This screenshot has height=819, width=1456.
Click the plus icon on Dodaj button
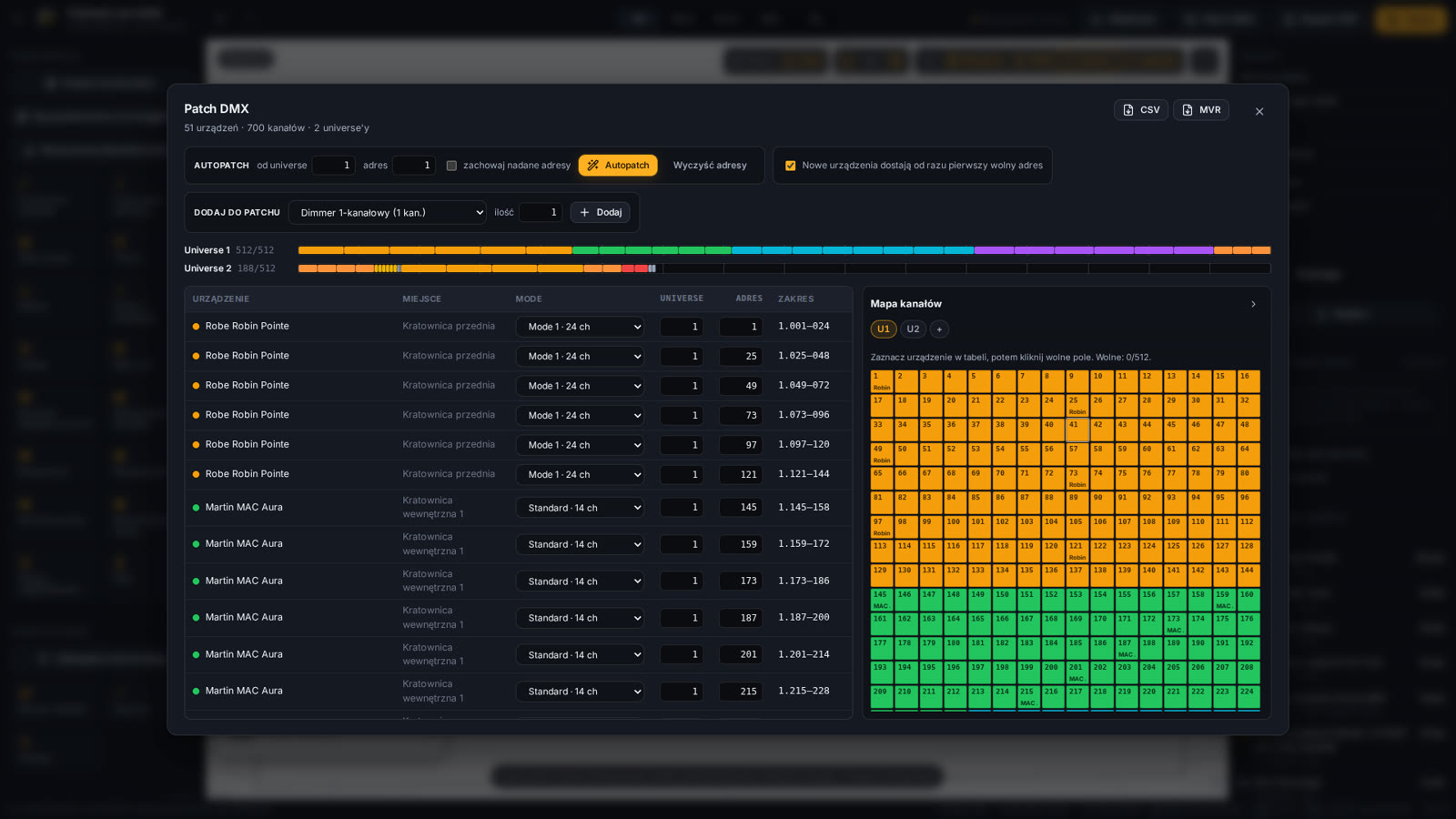coord(584,212)
